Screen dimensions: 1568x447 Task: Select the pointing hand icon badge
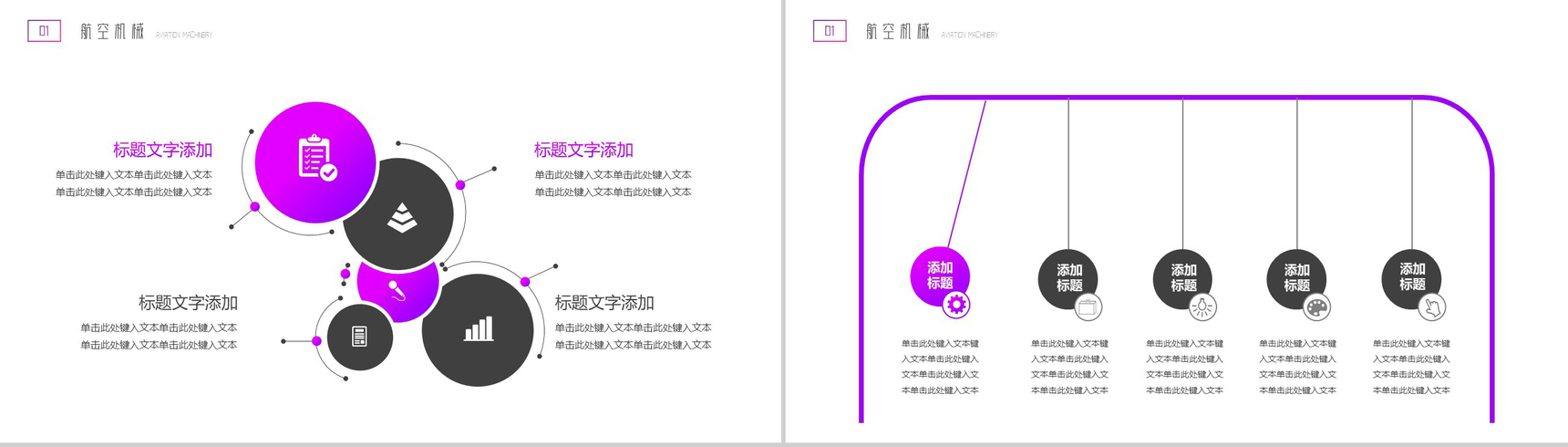1432,307
